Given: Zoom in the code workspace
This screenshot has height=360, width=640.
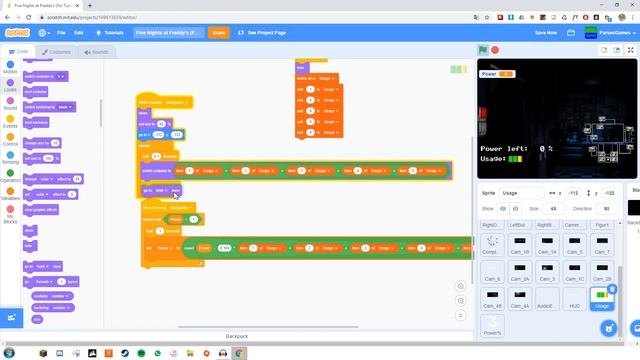Looking at the screenshot, I should (460, 286).
